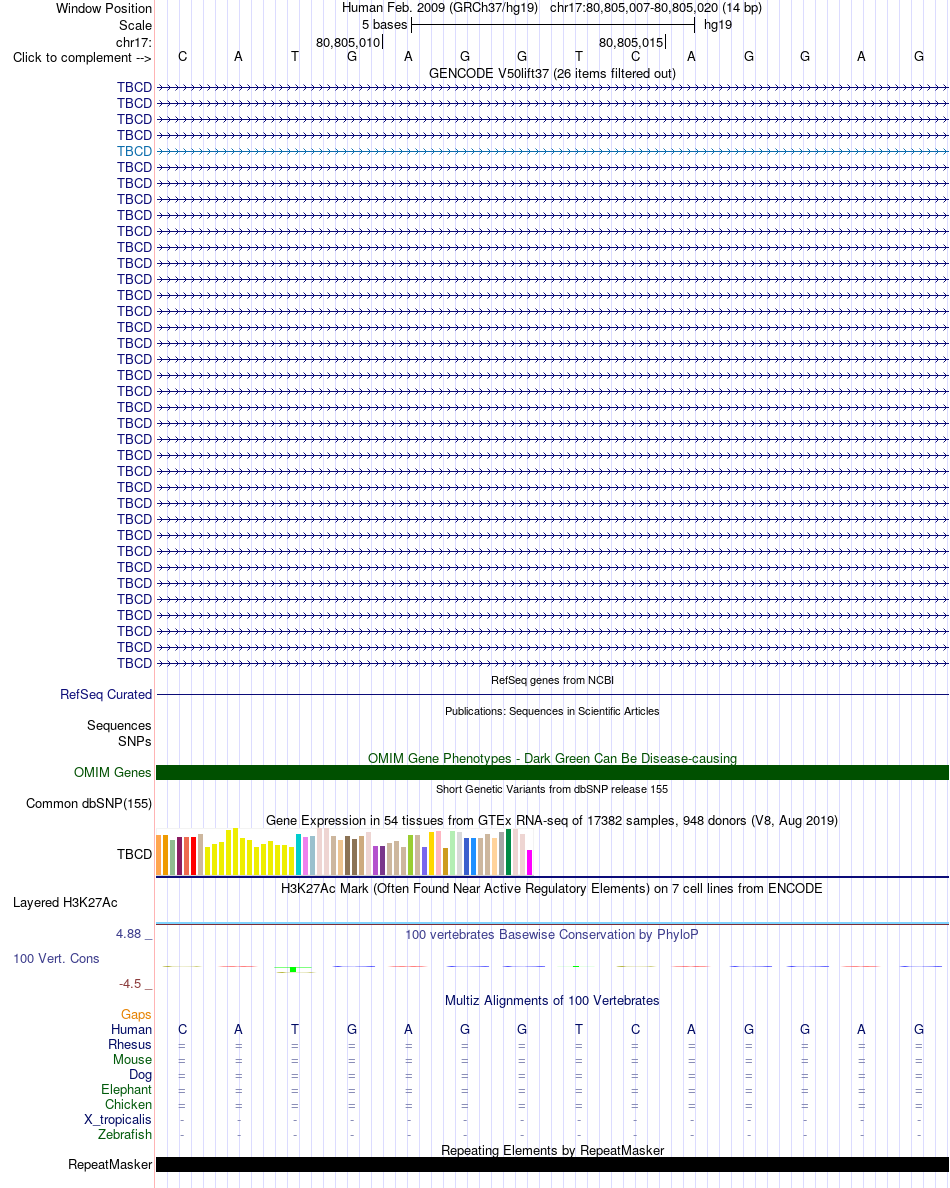
Task: Select the 'X_tropicalis' alignment row label
Action: coord(117,1119)
